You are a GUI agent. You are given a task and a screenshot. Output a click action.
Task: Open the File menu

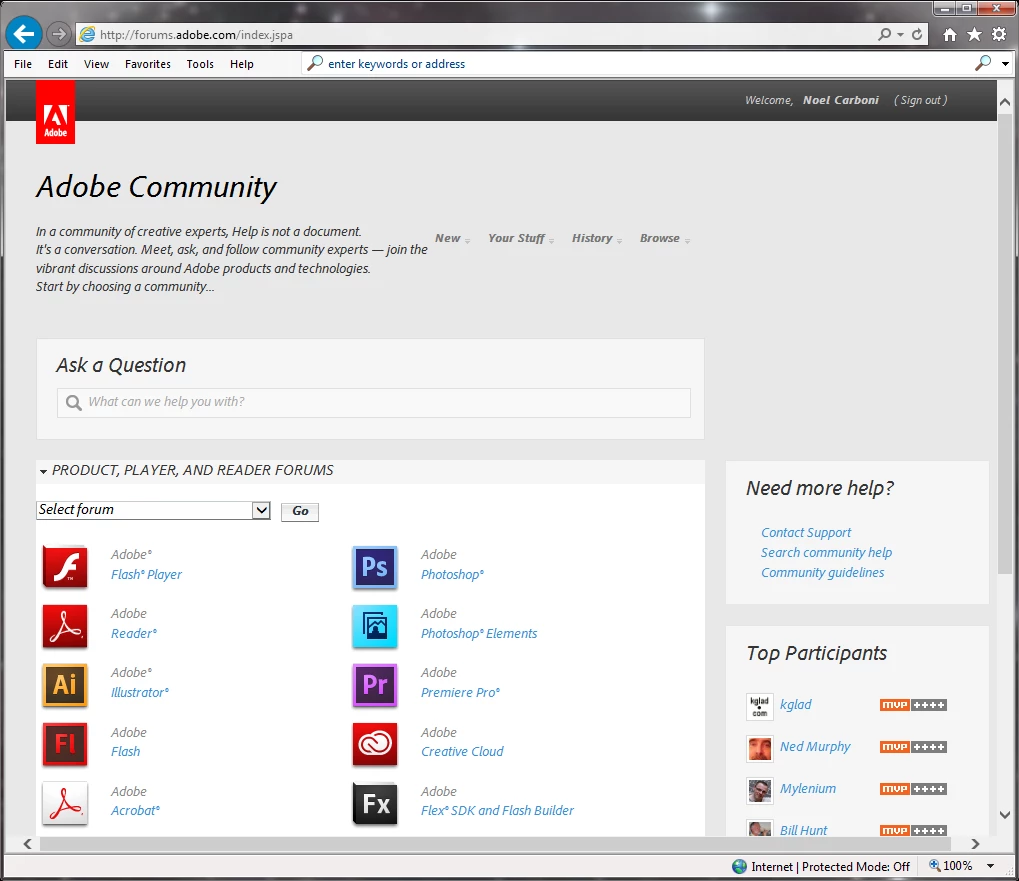click(x=23, y=64)
